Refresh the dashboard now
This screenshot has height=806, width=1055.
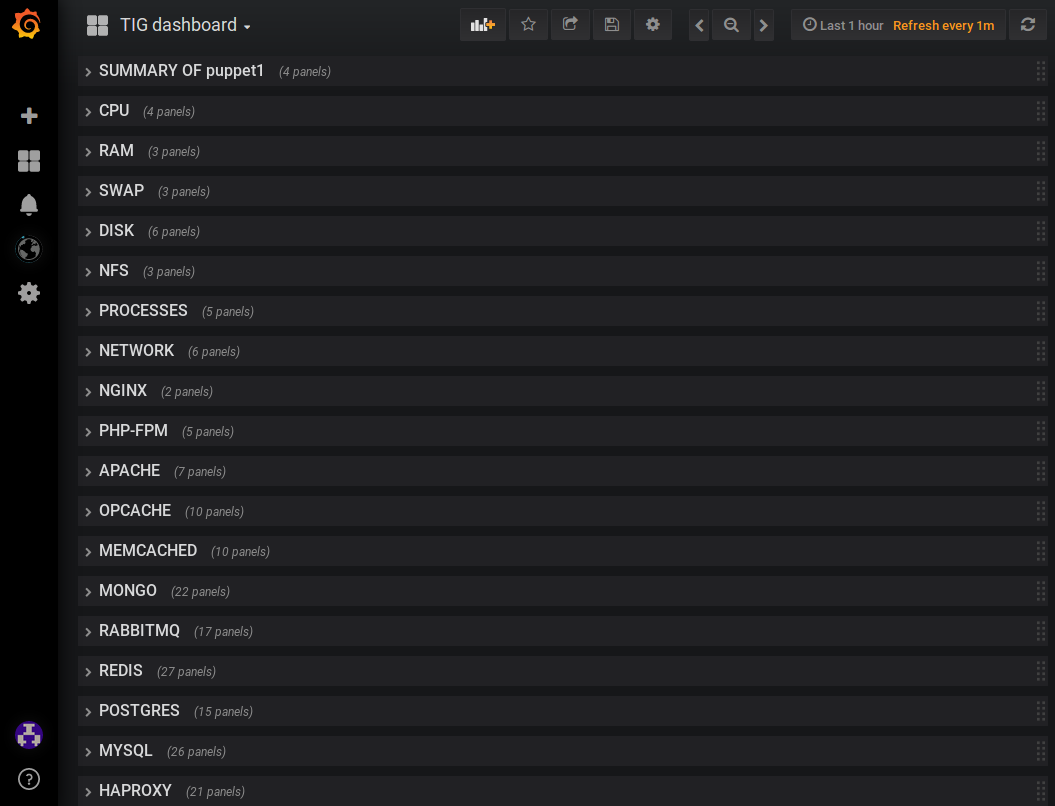tap(1027, 25)
